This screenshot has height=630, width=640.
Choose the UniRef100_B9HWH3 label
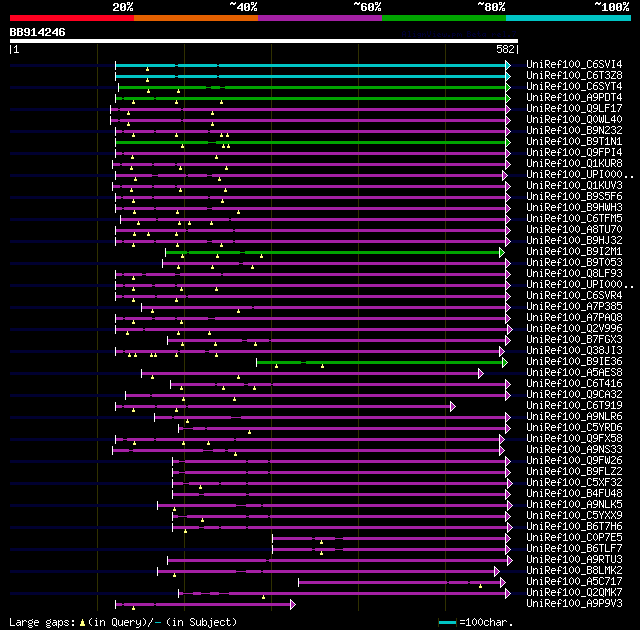pos(574,208)
